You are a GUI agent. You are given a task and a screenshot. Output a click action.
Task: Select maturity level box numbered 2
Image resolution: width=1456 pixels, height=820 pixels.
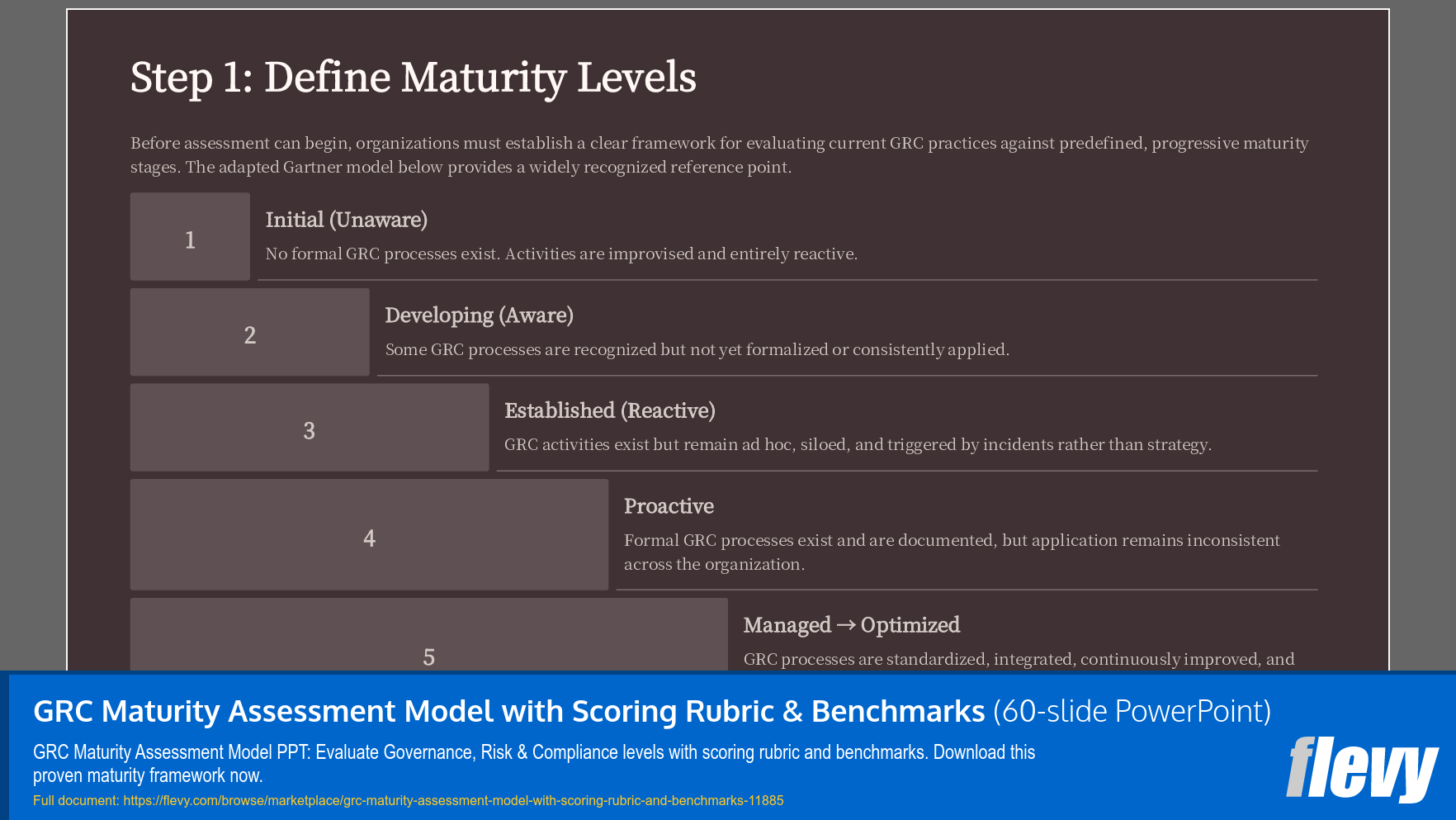tap(248, 331)
